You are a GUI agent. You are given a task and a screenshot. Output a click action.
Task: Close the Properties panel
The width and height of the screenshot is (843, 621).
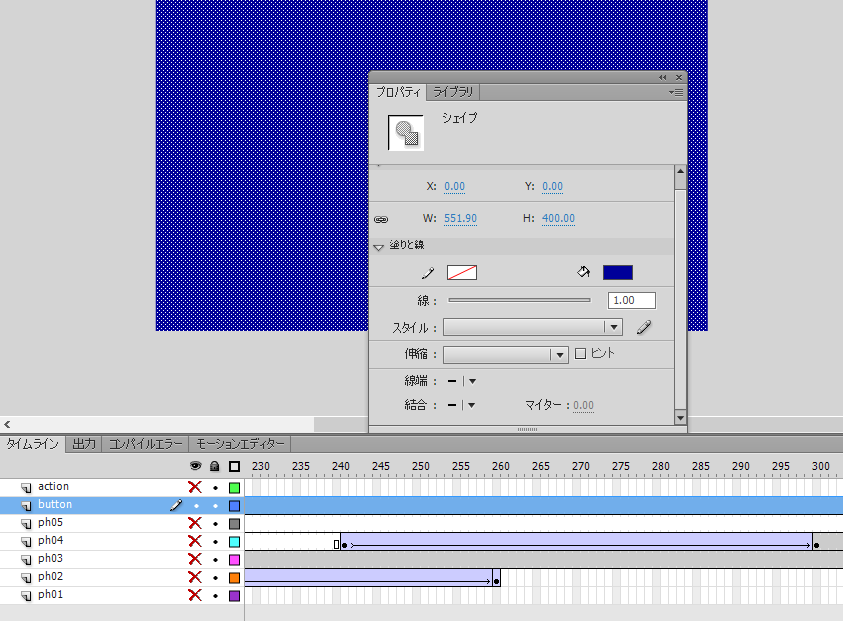678,77
